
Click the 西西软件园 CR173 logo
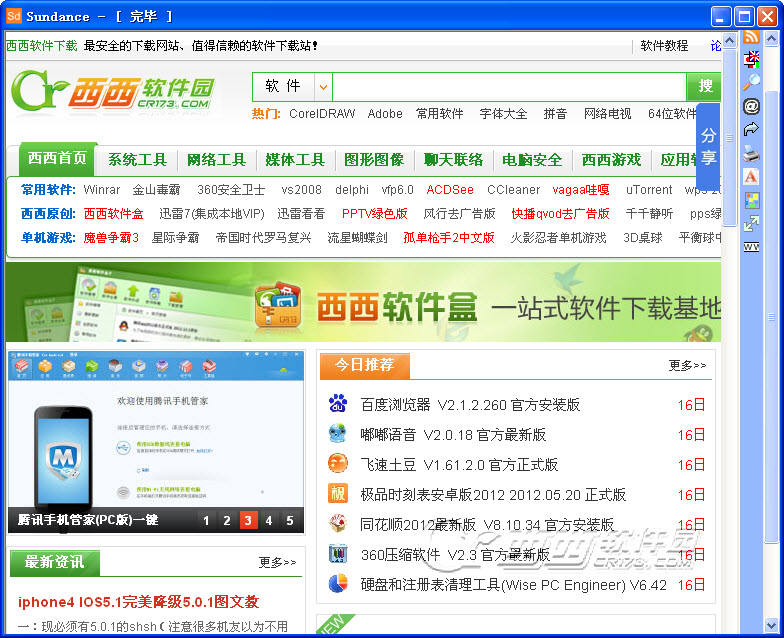[113, 90]
